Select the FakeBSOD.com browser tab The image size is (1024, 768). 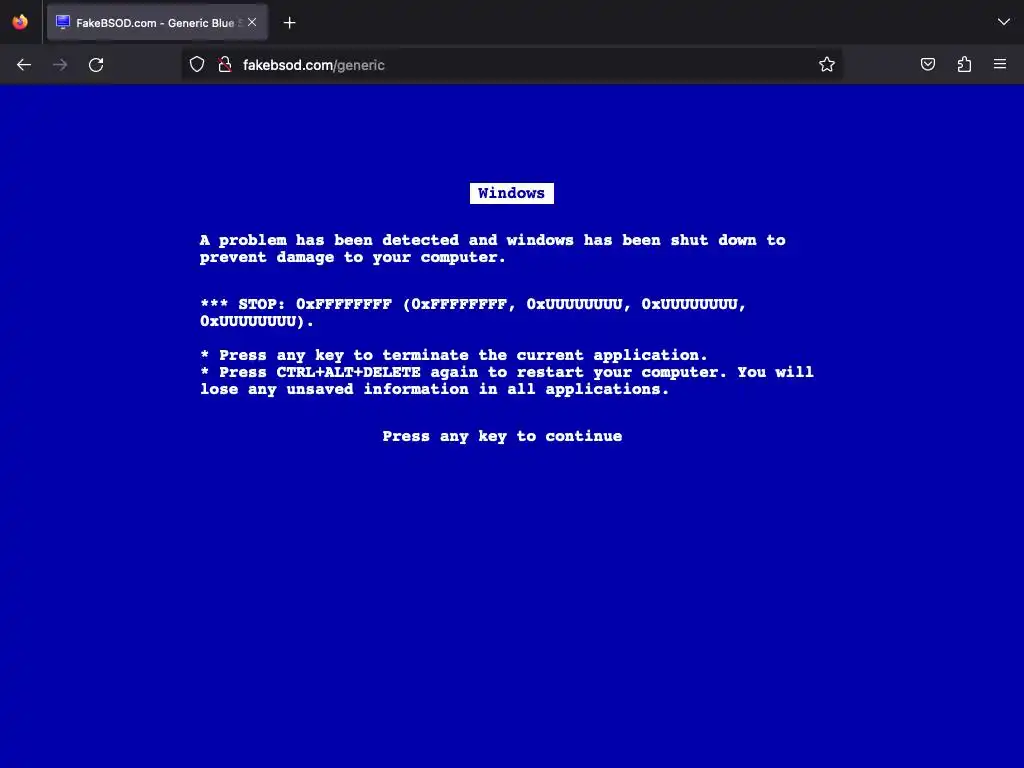click(157, 22)
